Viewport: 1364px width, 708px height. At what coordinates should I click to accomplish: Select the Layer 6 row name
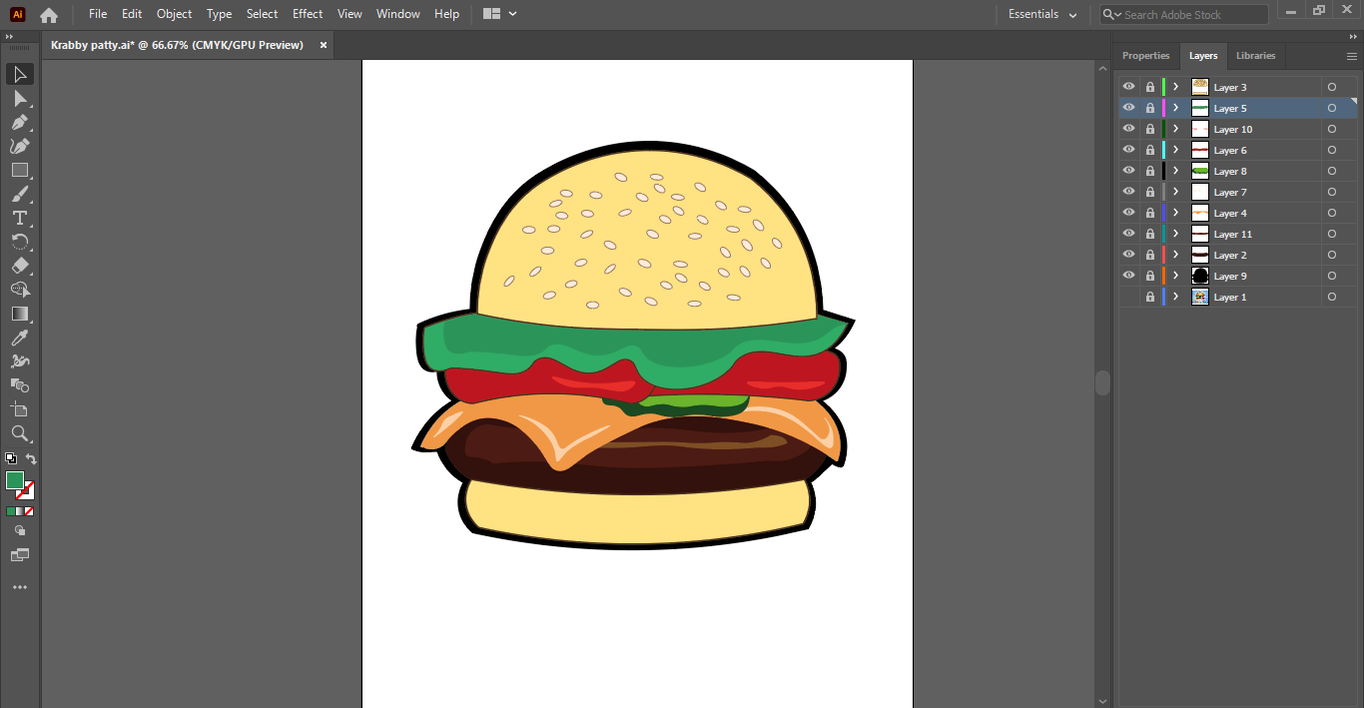[1230, 150]
